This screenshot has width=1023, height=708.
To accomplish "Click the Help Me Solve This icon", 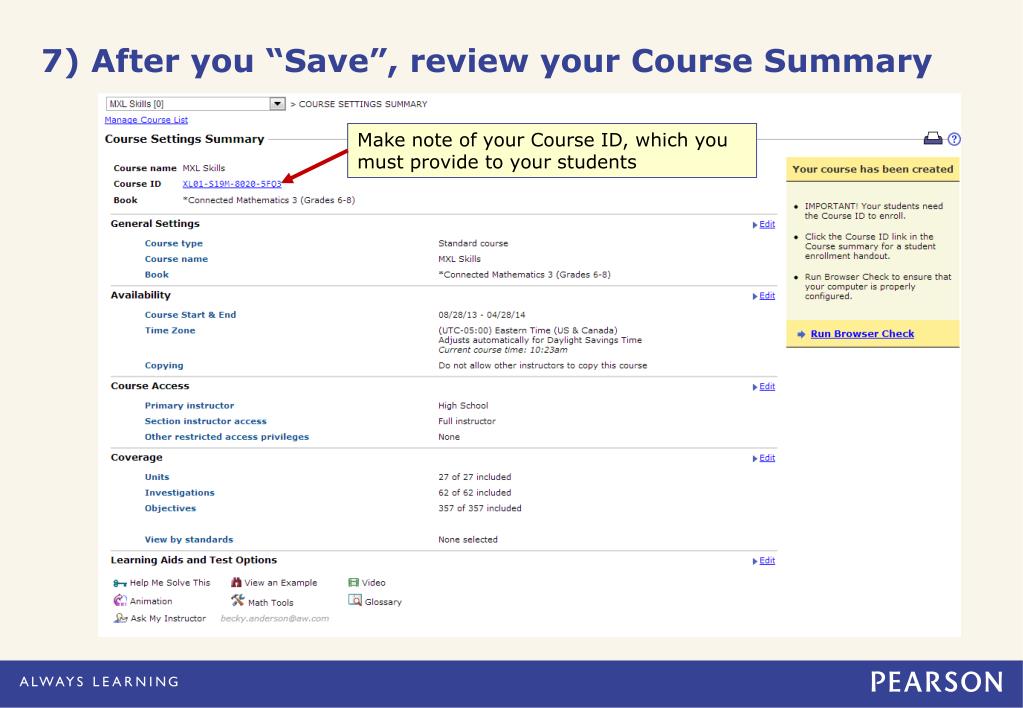I will [119, 583].
